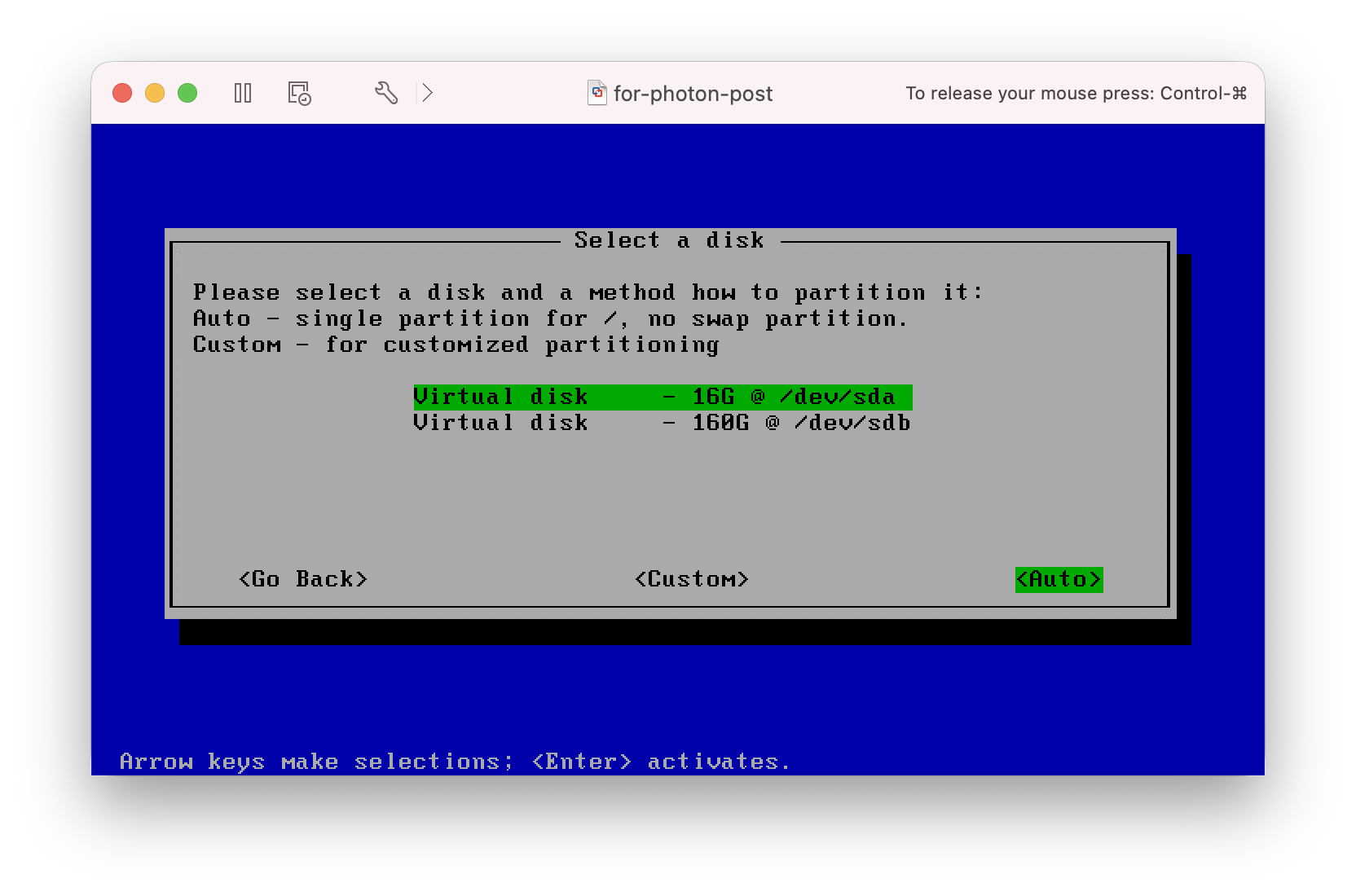1356x896 pixels.
Task: Minimize the window with yellow button
Action: tap(155, 93)
